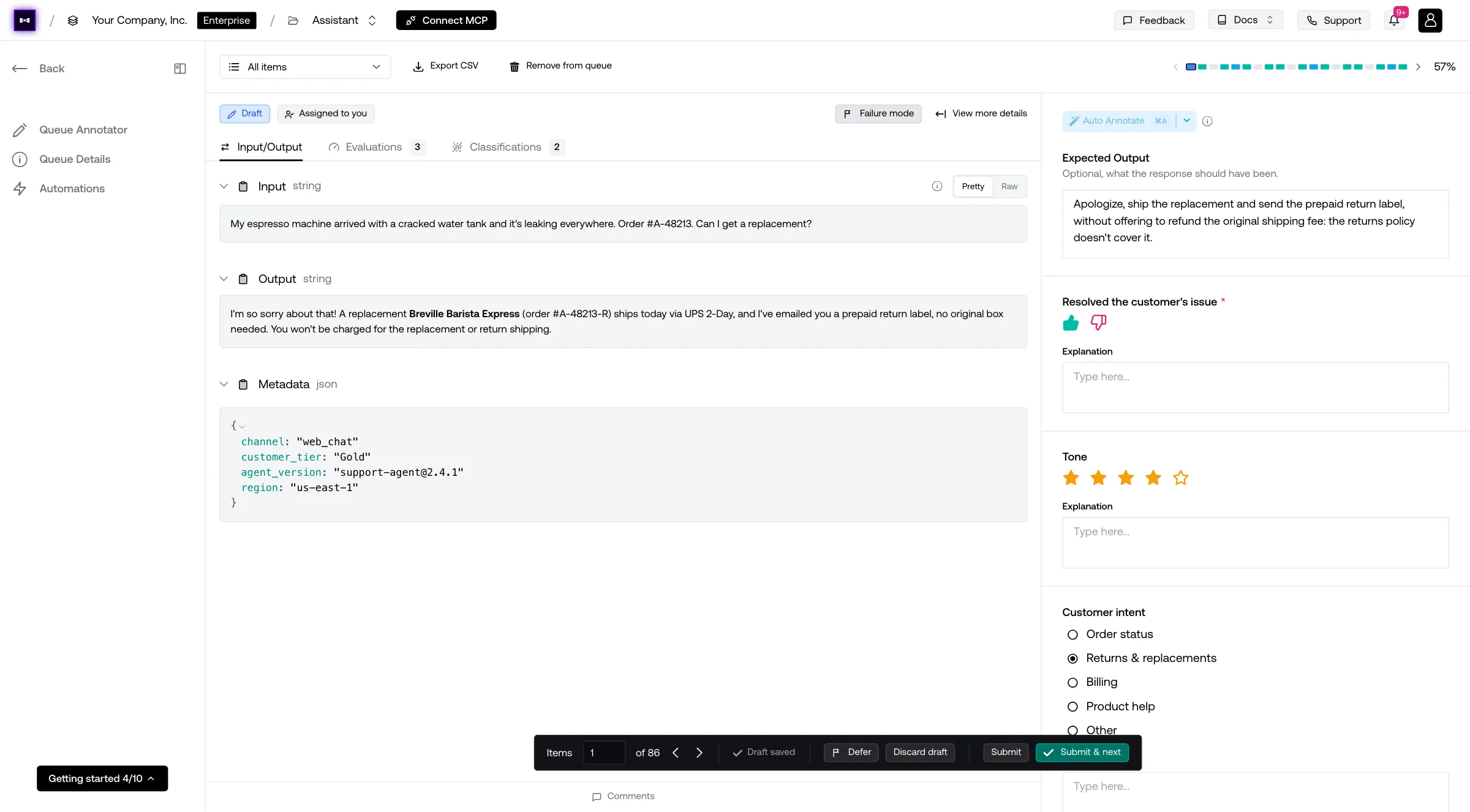Image resolution: width=1470 pixels, height=812 pixels.
Task: Go to previous item arrow in bottom bar
Action: [x=676, y=753]
